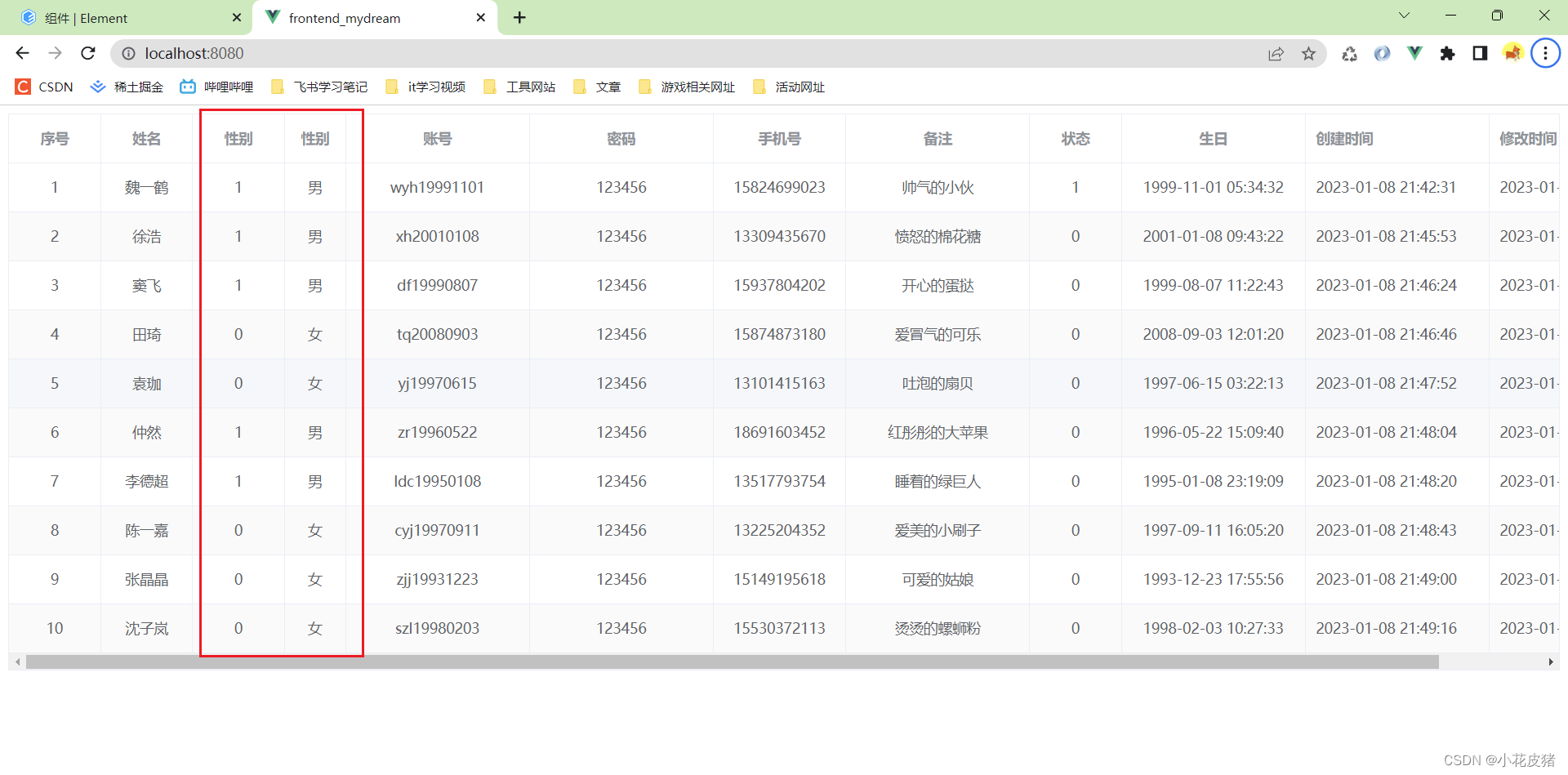The height and width of the screenshot is (775, 1568).
Task: Open 文章 bookmark folder
Action: click(597, 87)
